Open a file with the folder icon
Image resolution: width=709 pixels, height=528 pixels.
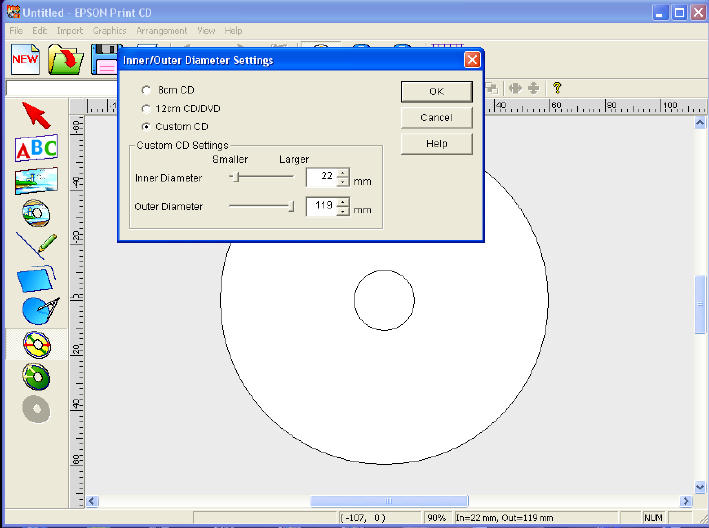66,59
